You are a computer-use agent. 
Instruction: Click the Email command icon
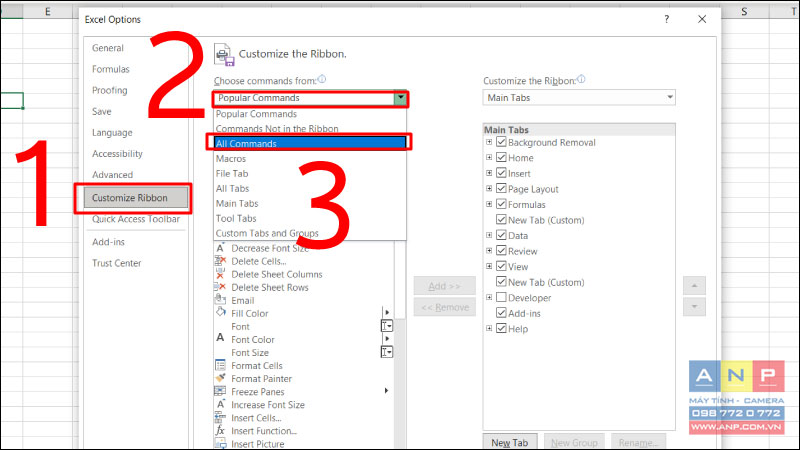point(220,300)
